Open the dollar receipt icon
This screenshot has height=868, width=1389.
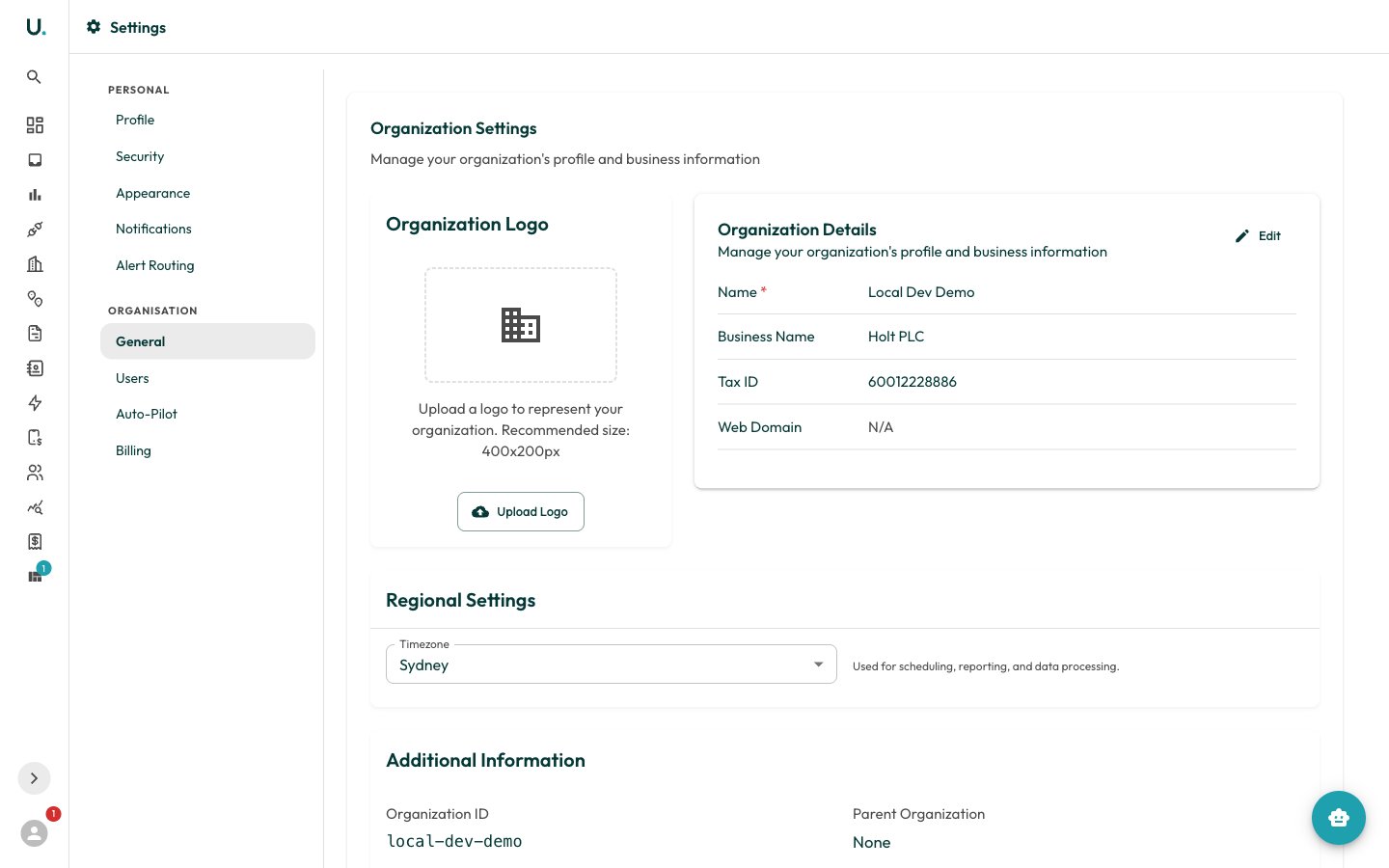point(35,542)
